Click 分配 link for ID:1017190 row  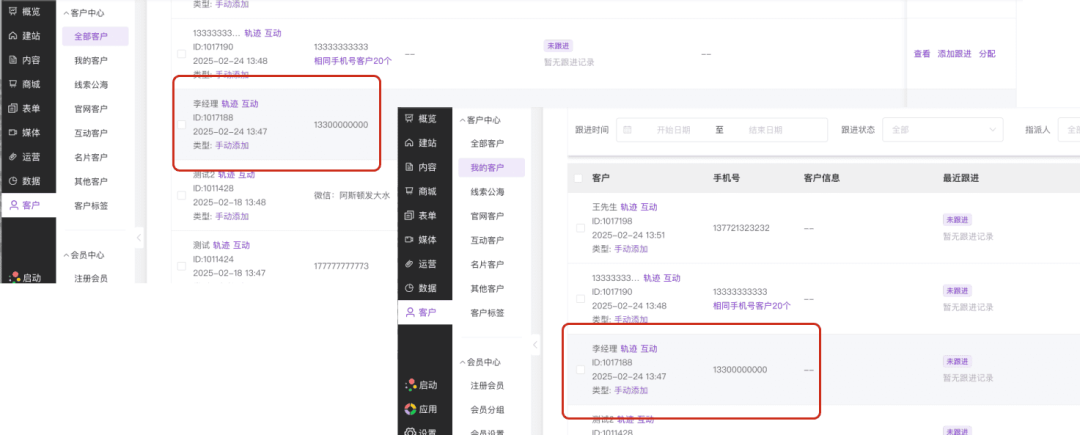[x=987, y=54]
